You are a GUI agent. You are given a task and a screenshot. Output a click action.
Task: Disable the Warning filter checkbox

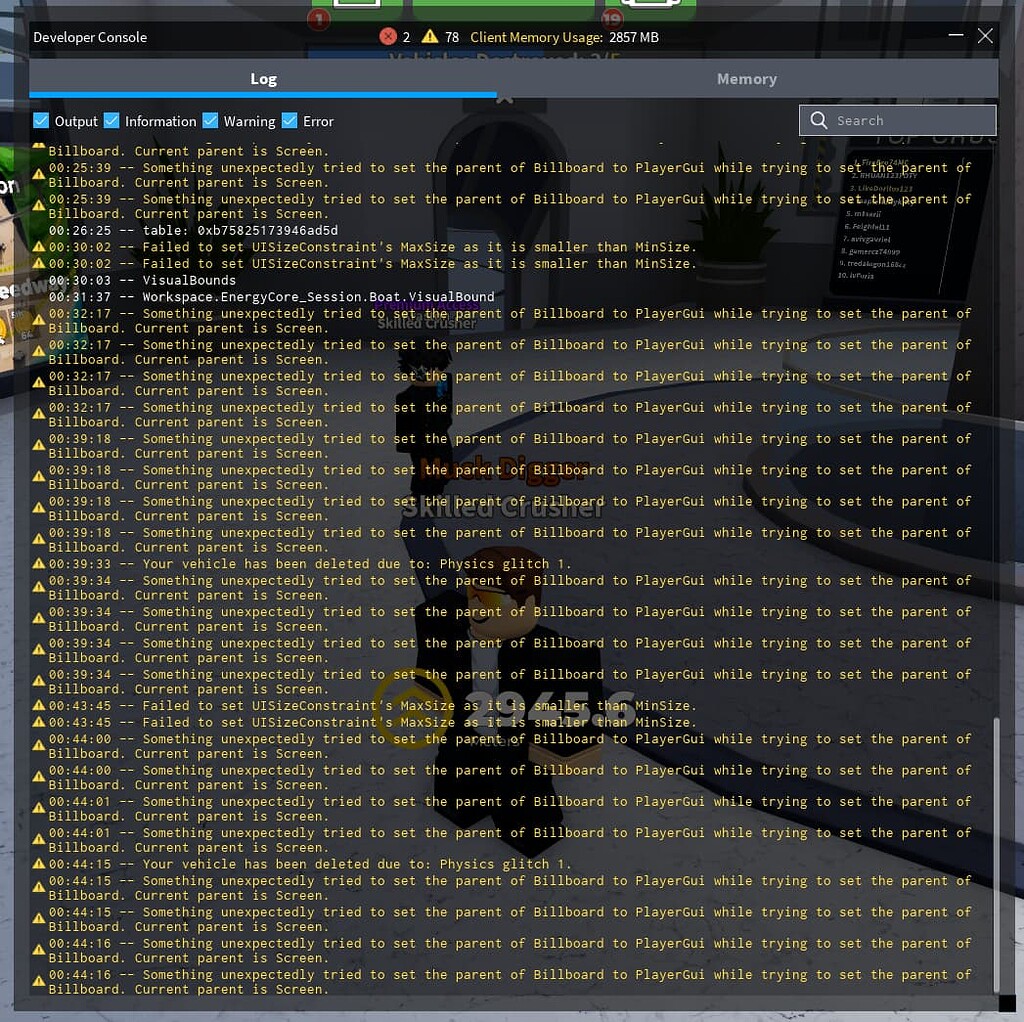tap(210, 121)
